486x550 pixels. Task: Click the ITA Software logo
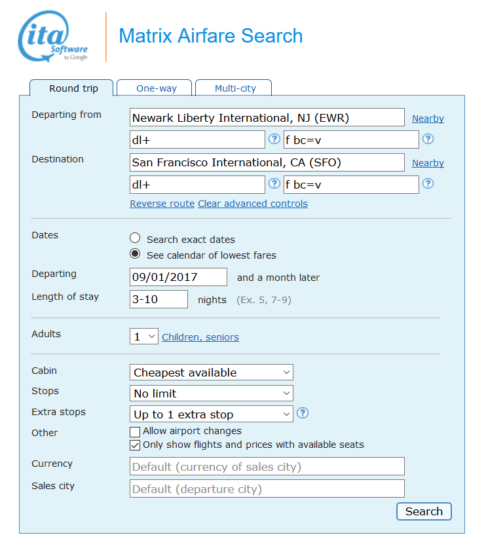[53, 36]
